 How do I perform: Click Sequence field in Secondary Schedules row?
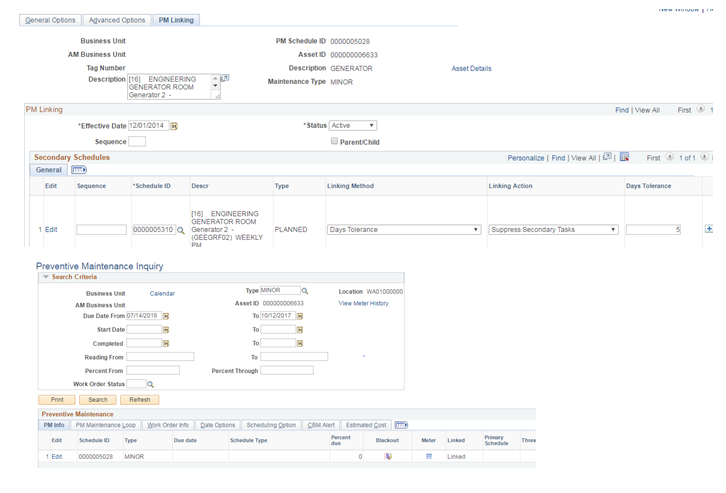pyautogui.click(x=101, y=230)
